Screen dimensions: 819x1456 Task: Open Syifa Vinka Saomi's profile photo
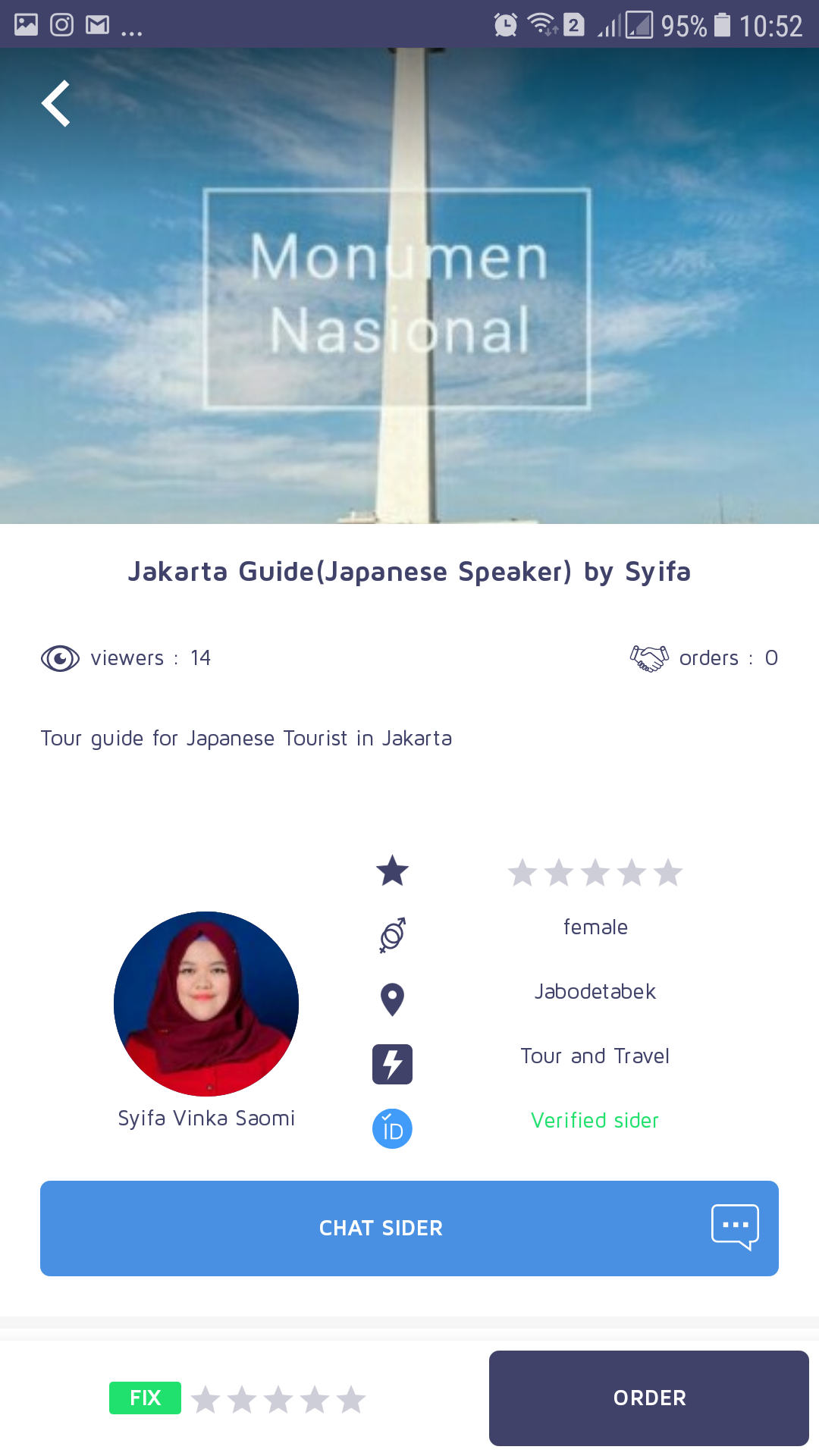pyautogui.click(x=206, y=1003)
